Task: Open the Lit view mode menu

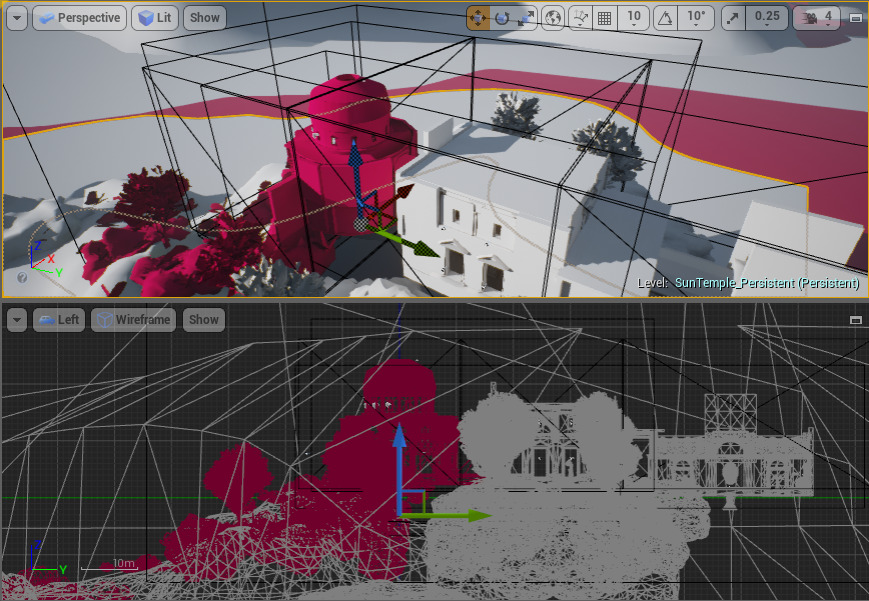Action: (154, 16)
